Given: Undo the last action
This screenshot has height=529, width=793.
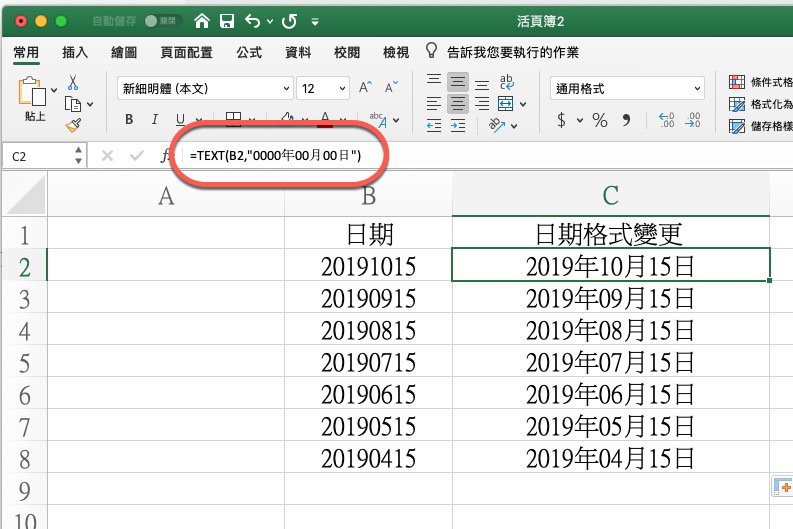Looking at the screenshot, I should pyautogui.click(x=252, y=21).
